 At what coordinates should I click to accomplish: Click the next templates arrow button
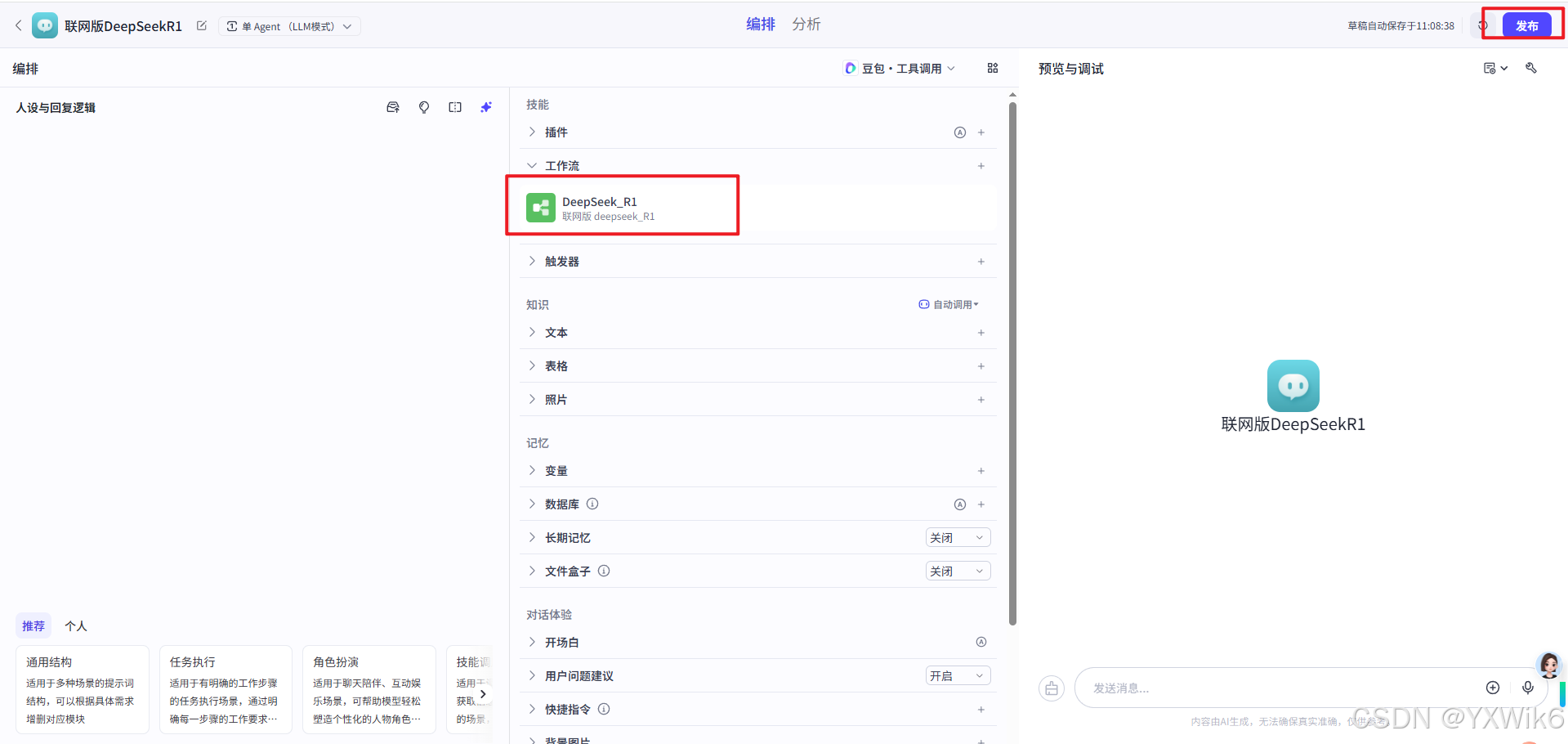point(482,694)
